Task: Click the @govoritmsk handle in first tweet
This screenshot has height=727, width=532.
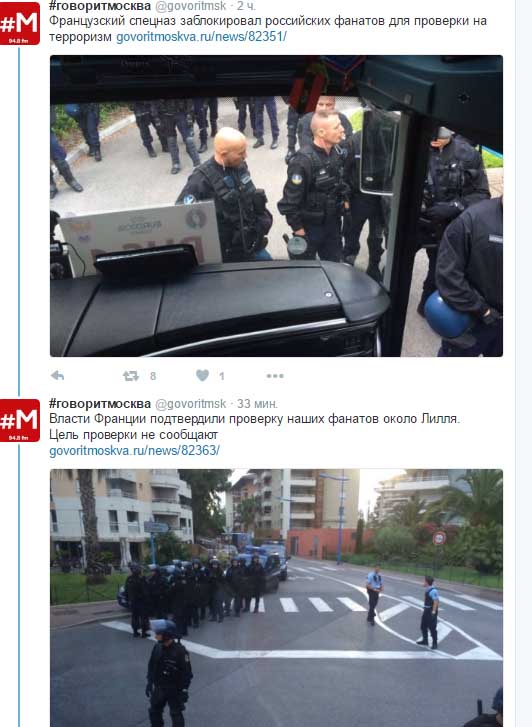Action: pyautogui.click(x=191, y=6)
